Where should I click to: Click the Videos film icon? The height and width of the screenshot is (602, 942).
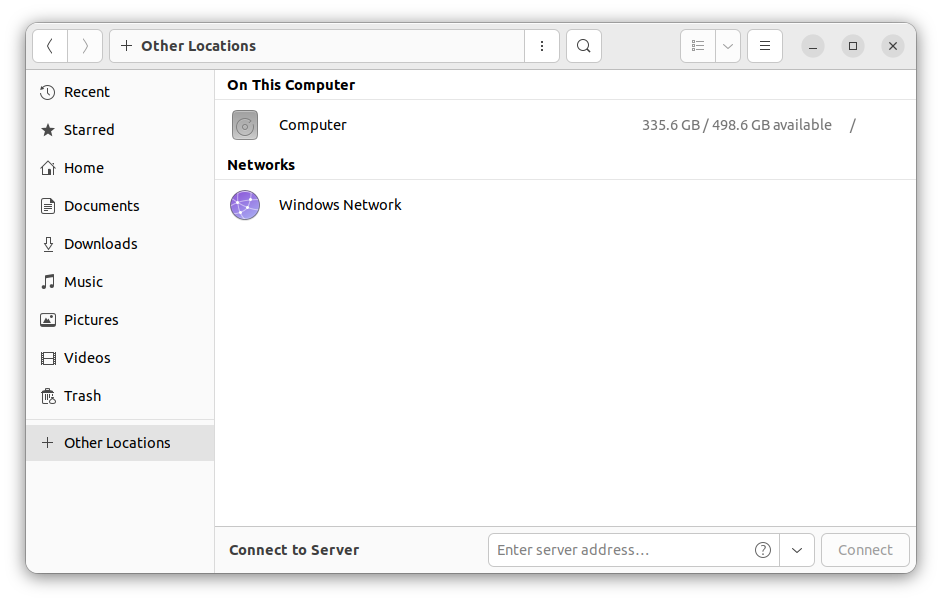coord(47,358)
